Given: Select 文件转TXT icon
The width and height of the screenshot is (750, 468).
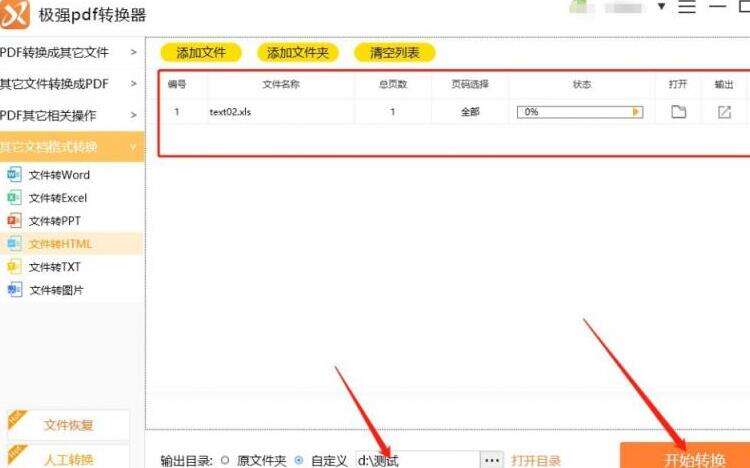Looking at the screenshot, I should pyautogui.click(x=14, y=266).
